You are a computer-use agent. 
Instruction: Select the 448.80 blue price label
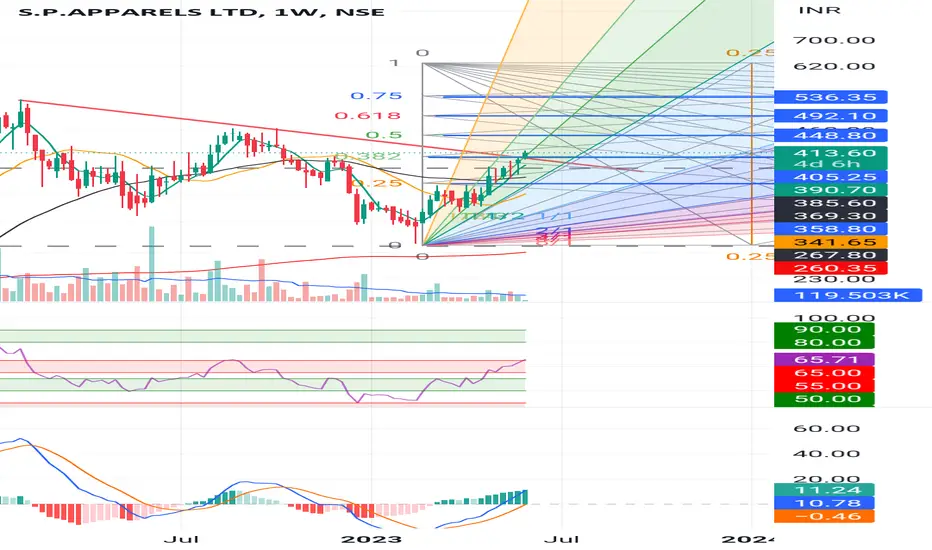pyautogui.click(x=830, y=136)
